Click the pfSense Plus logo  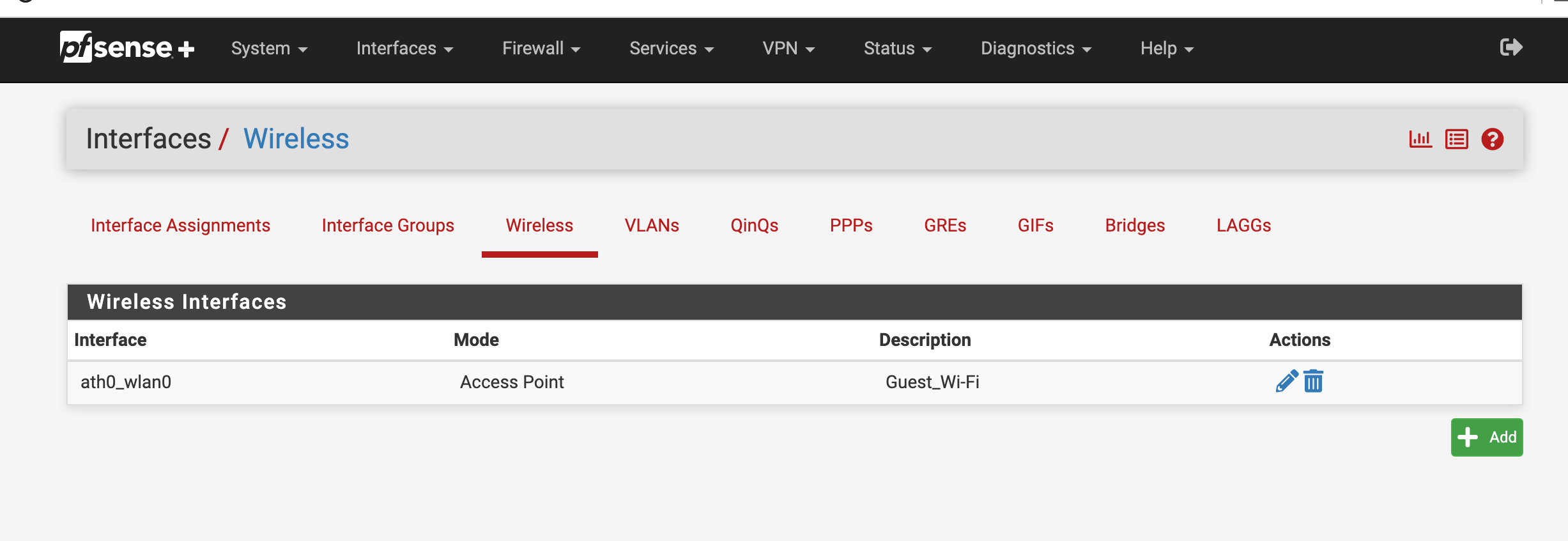[127, 47]
